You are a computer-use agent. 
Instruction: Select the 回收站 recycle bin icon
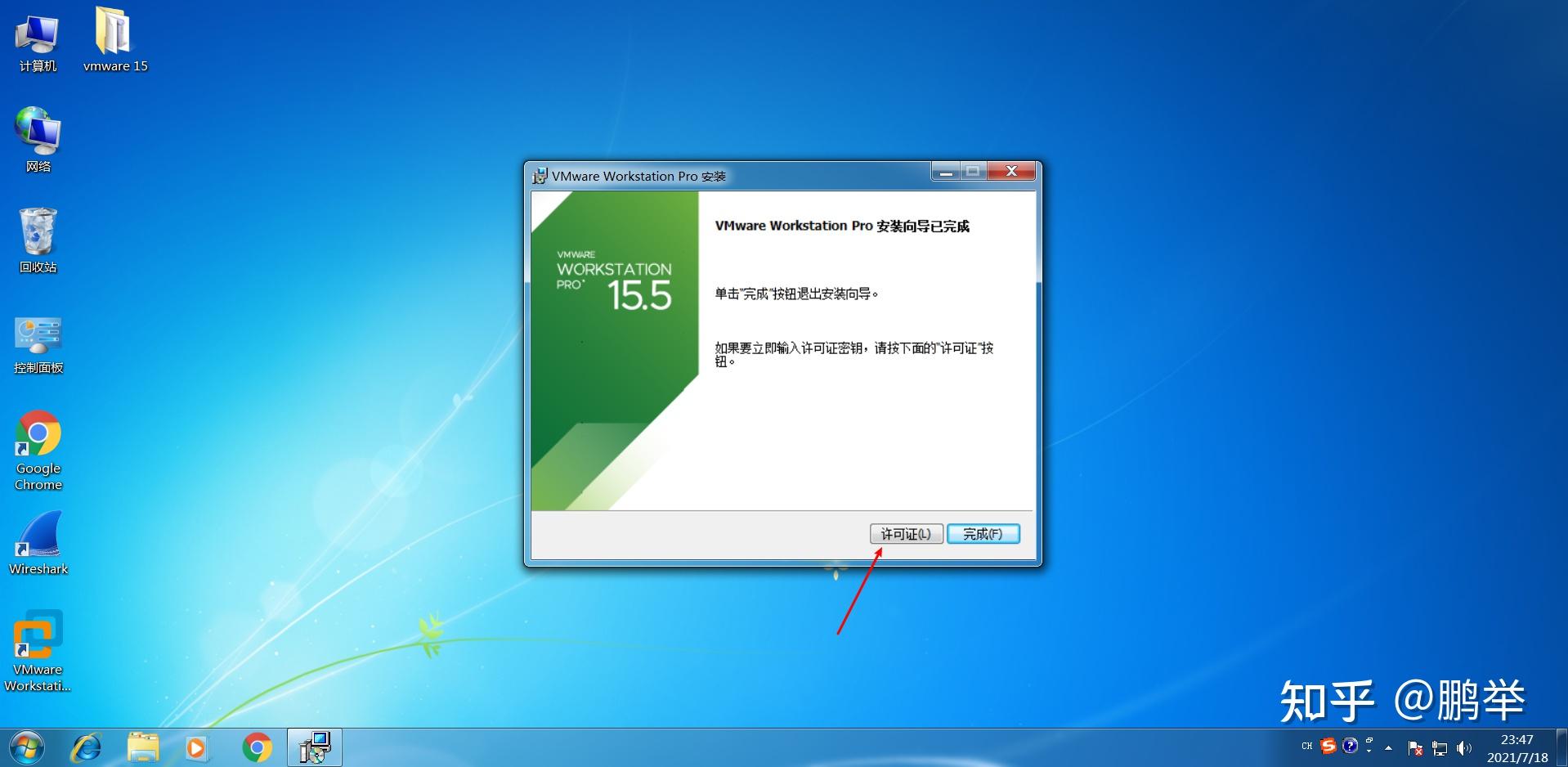pos(38,240)
